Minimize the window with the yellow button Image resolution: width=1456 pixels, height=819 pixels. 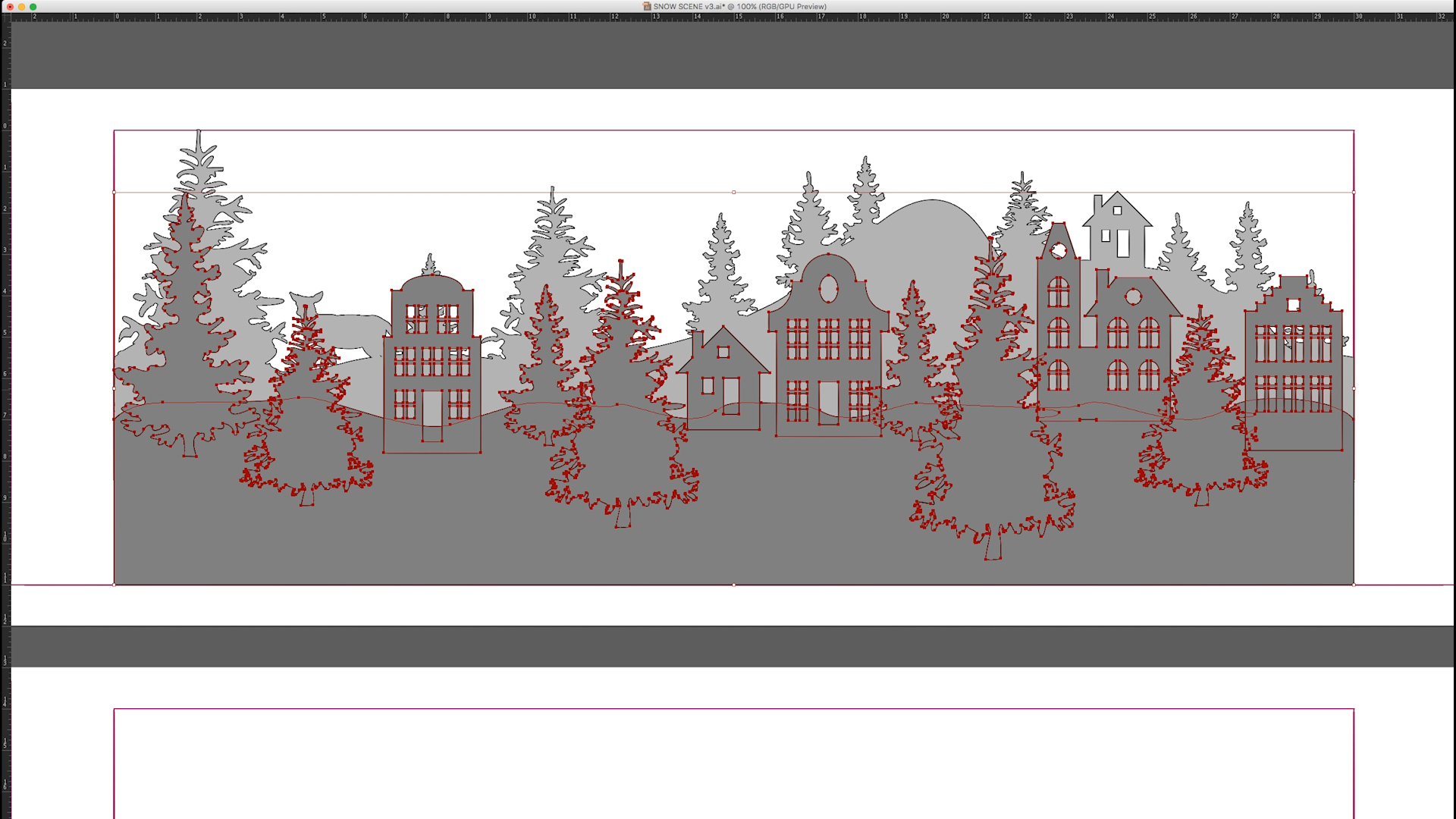point(21,6)
